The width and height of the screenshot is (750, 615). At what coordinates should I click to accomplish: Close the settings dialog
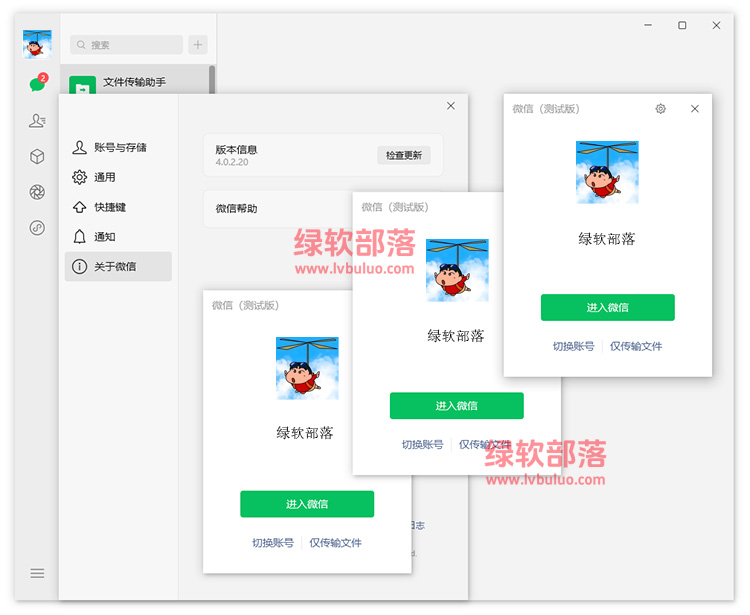451,106
